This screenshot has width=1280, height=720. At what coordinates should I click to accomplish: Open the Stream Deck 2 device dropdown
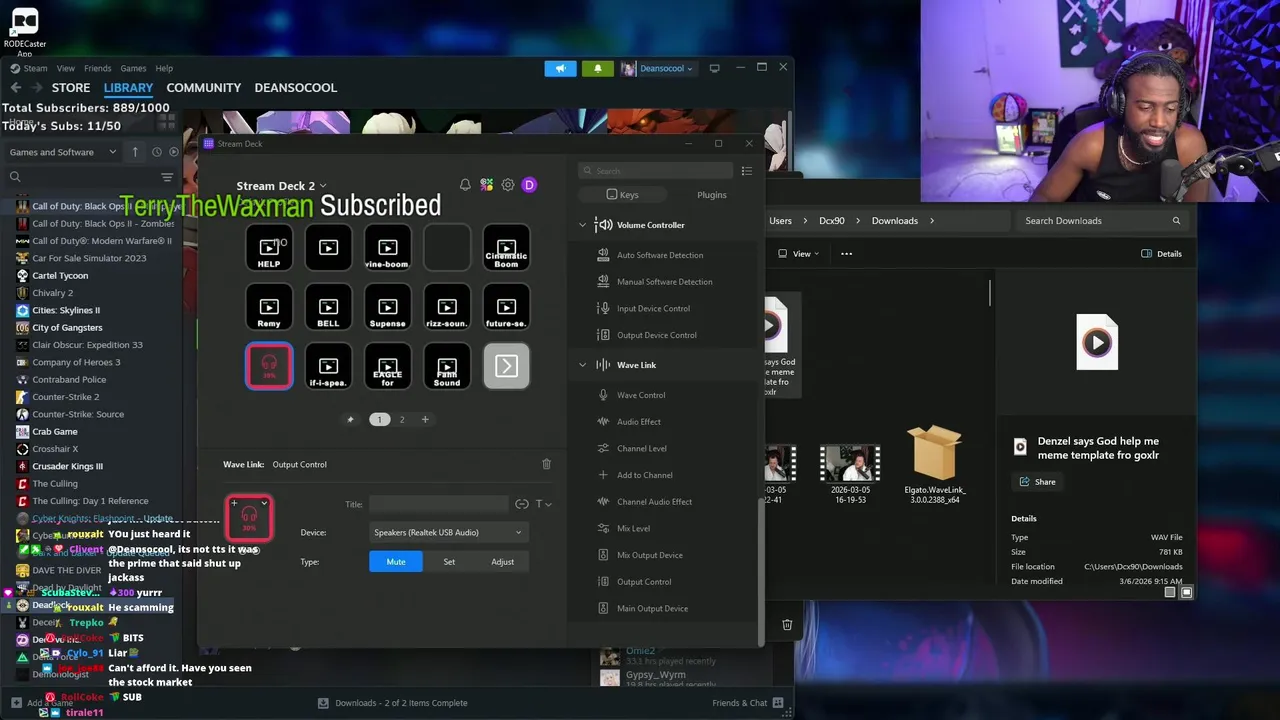281,186
